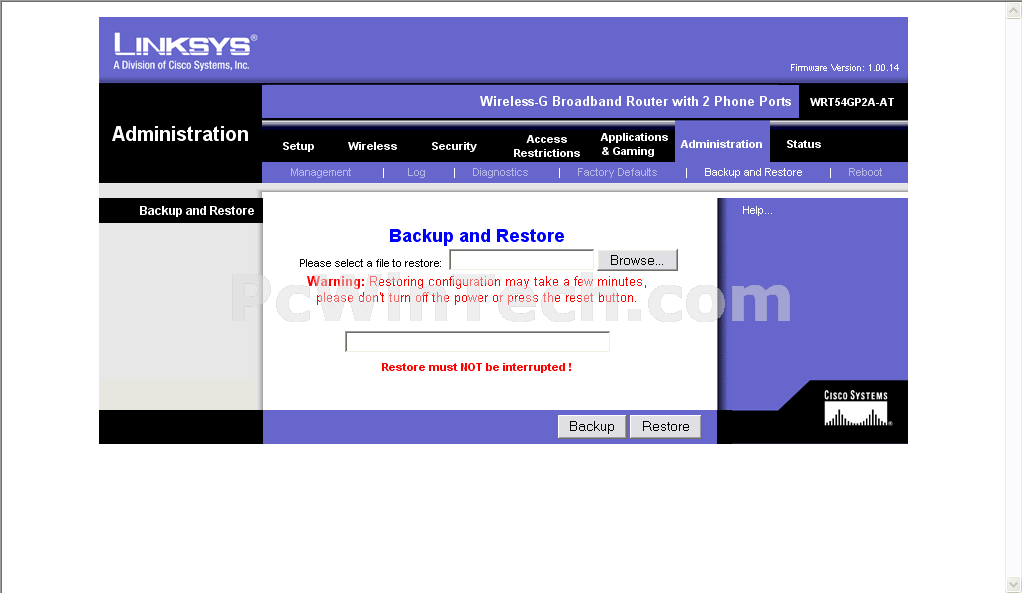Image resolution: width=1022 pixels, height=593 pixels.
Task: Go to Applications & Gaming tab
Action: [634, 144]
